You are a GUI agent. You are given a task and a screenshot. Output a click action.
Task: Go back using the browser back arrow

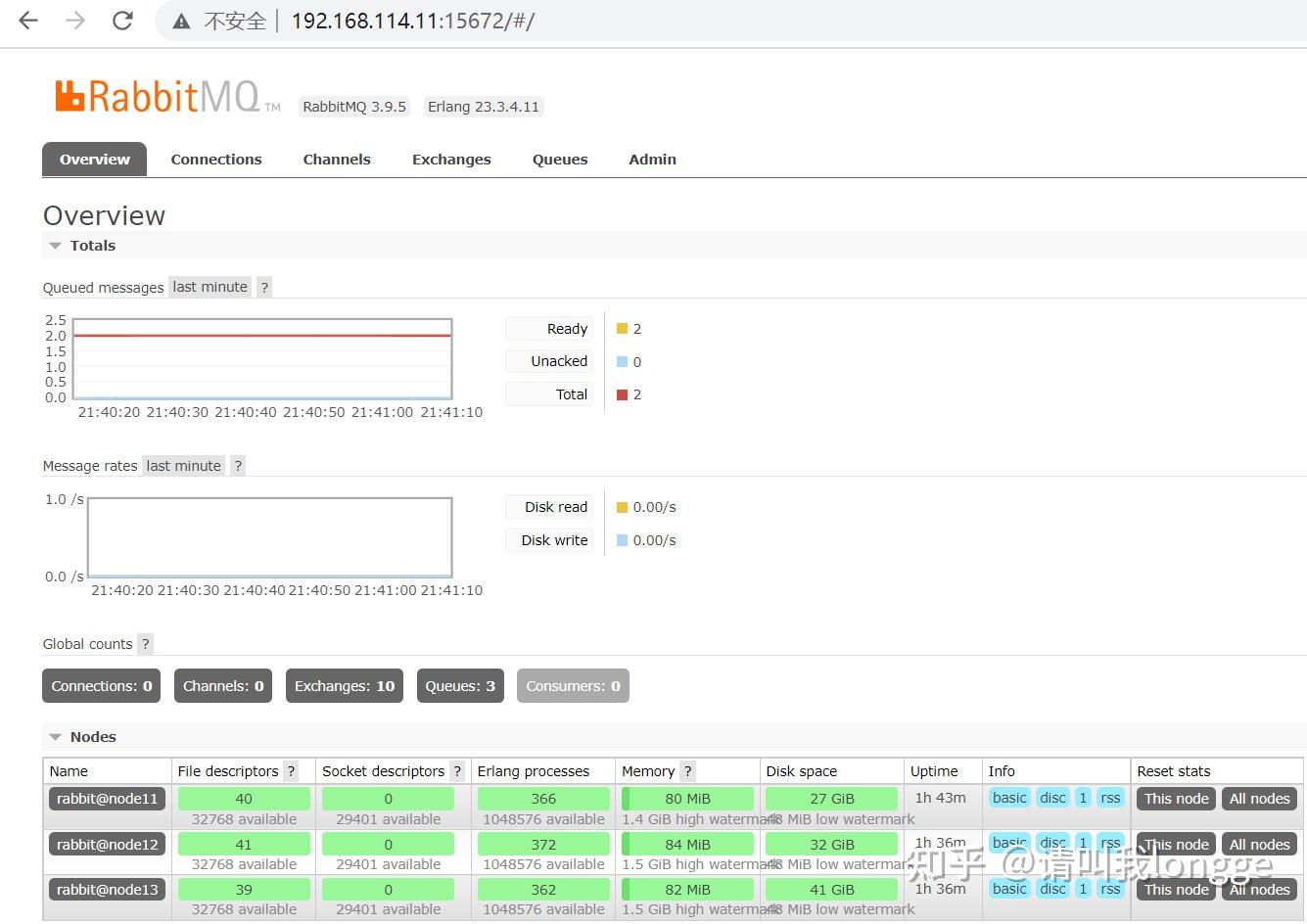(28, 21)
